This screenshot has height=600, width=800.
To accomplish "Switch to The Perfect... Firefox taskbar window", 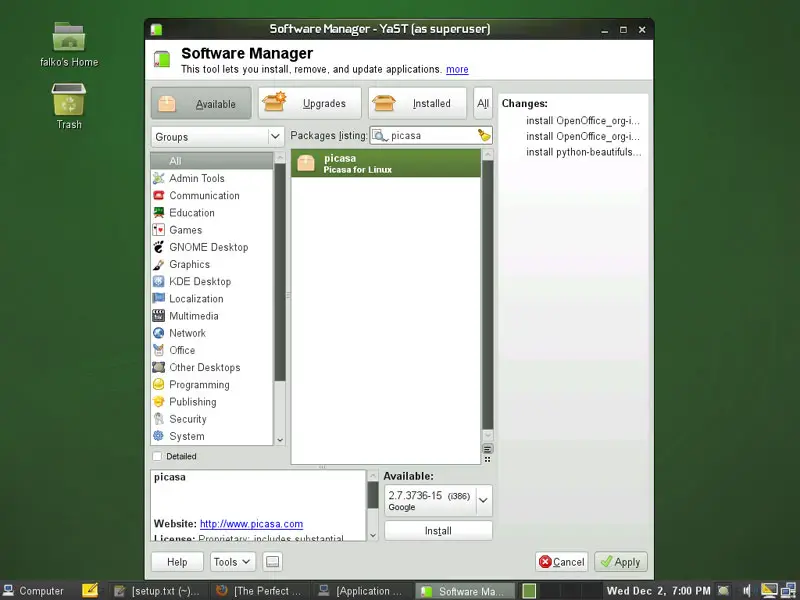I will pos(259,591).
